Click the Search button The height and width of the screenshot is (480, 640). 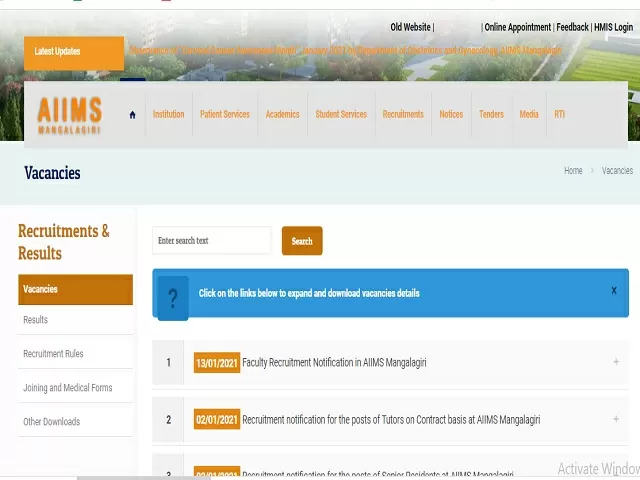pos(302,241)
